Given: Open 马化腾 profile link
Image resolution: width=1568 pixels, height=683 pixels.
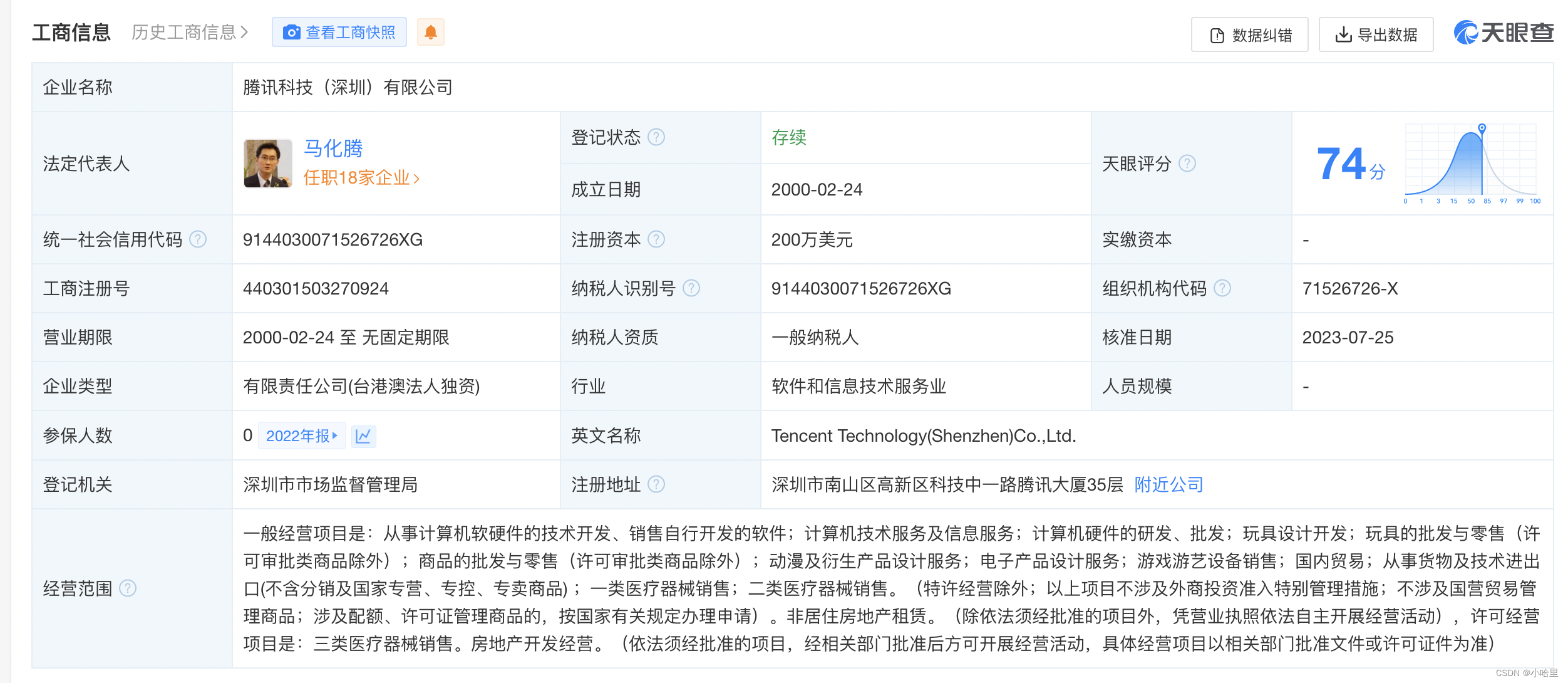Looking at the screenshot, I should pyautogui.click(x=333, y=149).
